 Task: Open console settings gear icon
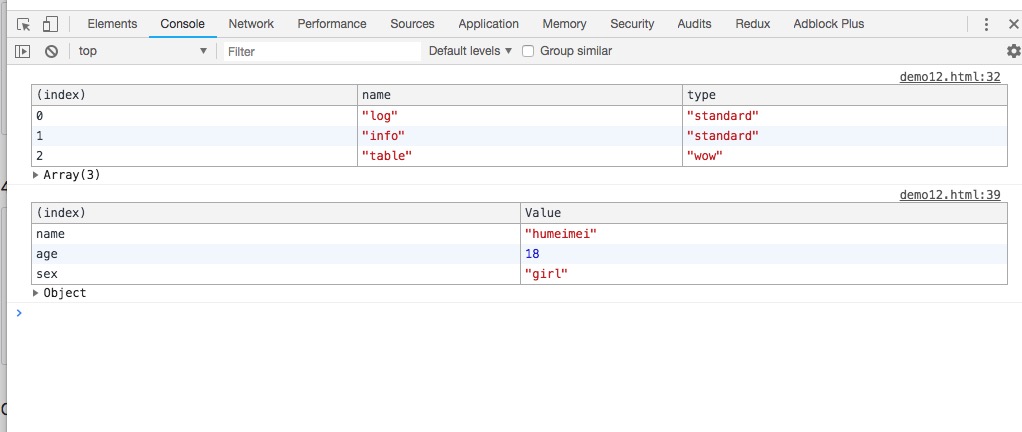(x=1013, y=51)
